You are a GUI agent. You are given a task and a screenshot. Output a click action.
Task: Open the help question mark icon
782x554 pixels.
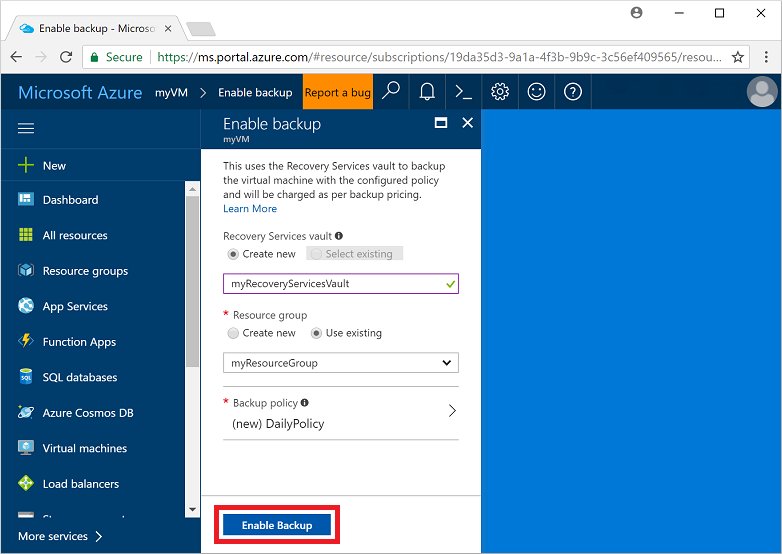(x=573, y=92)
